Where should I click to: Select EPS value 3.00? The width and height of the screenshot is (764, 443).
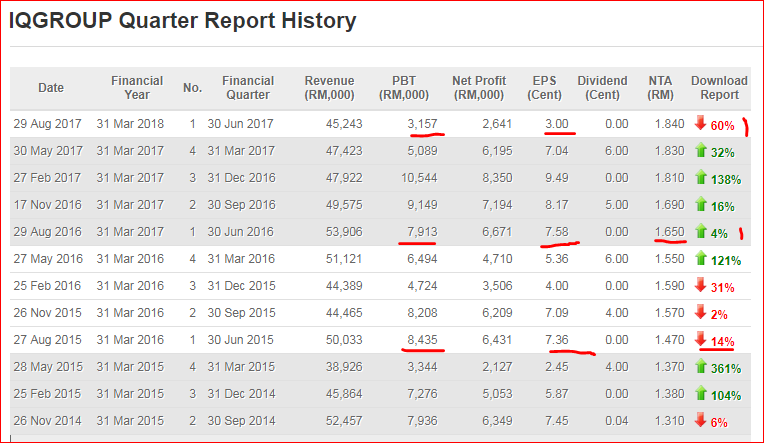pos(557,124)
